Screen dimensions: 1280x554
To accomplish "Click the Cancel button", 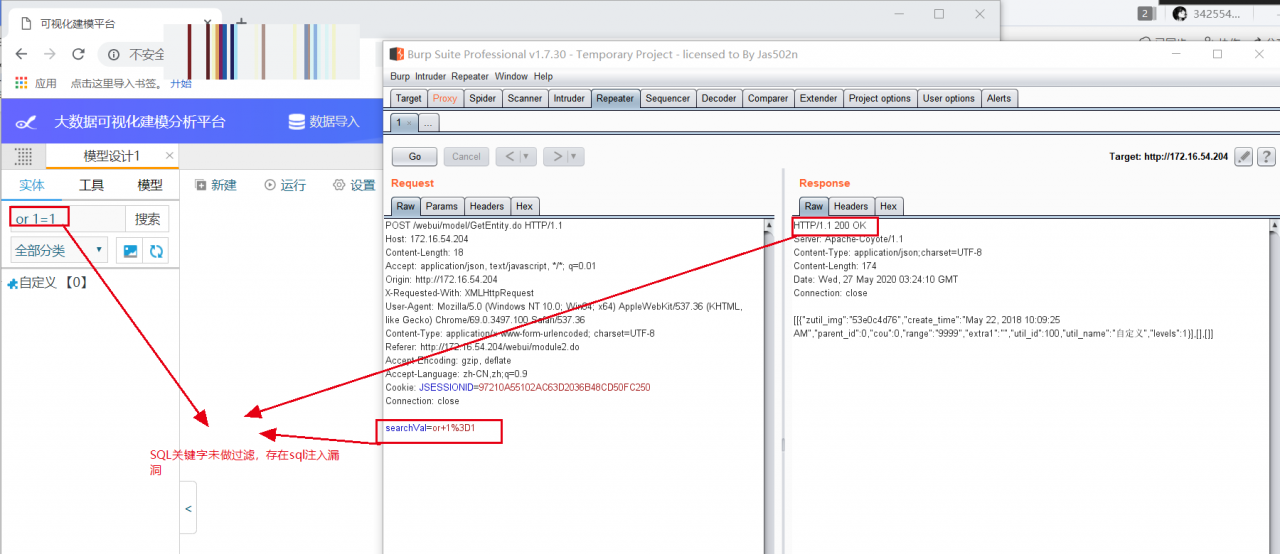I will coord(466,156).
